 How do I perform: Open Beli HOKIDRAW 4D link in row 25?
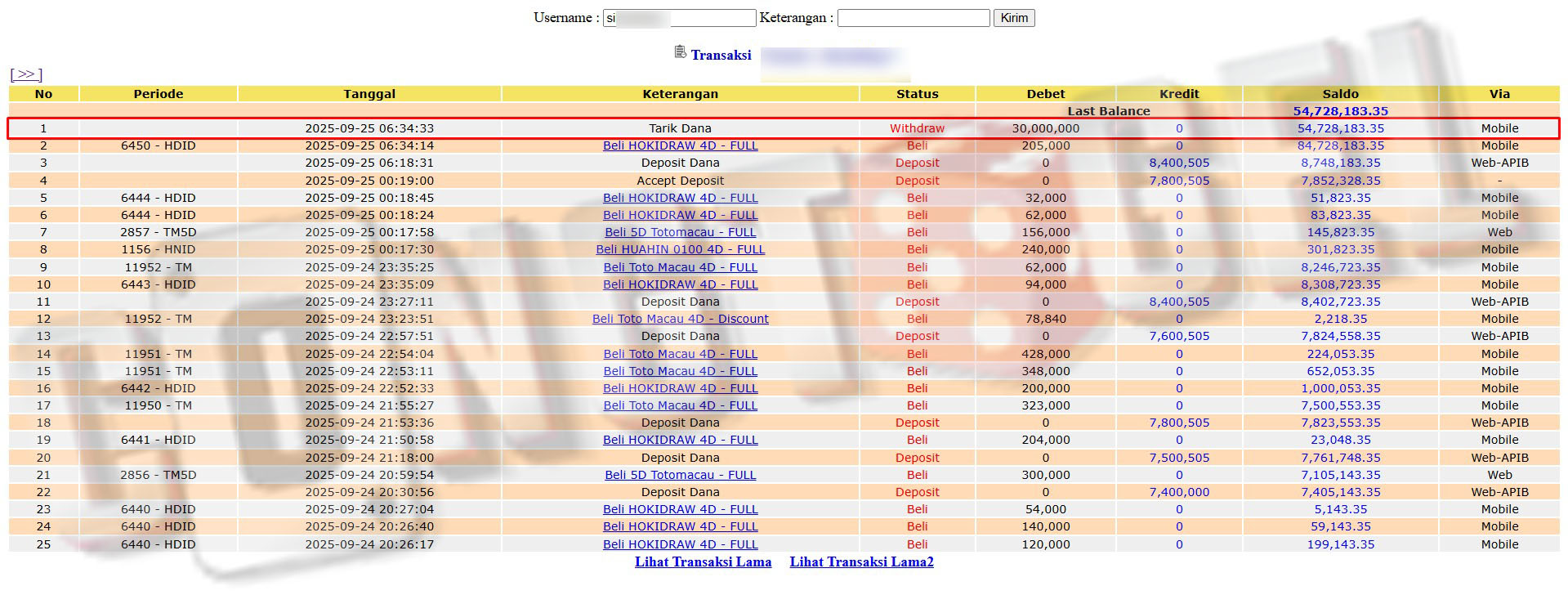(x=680, y=544)
